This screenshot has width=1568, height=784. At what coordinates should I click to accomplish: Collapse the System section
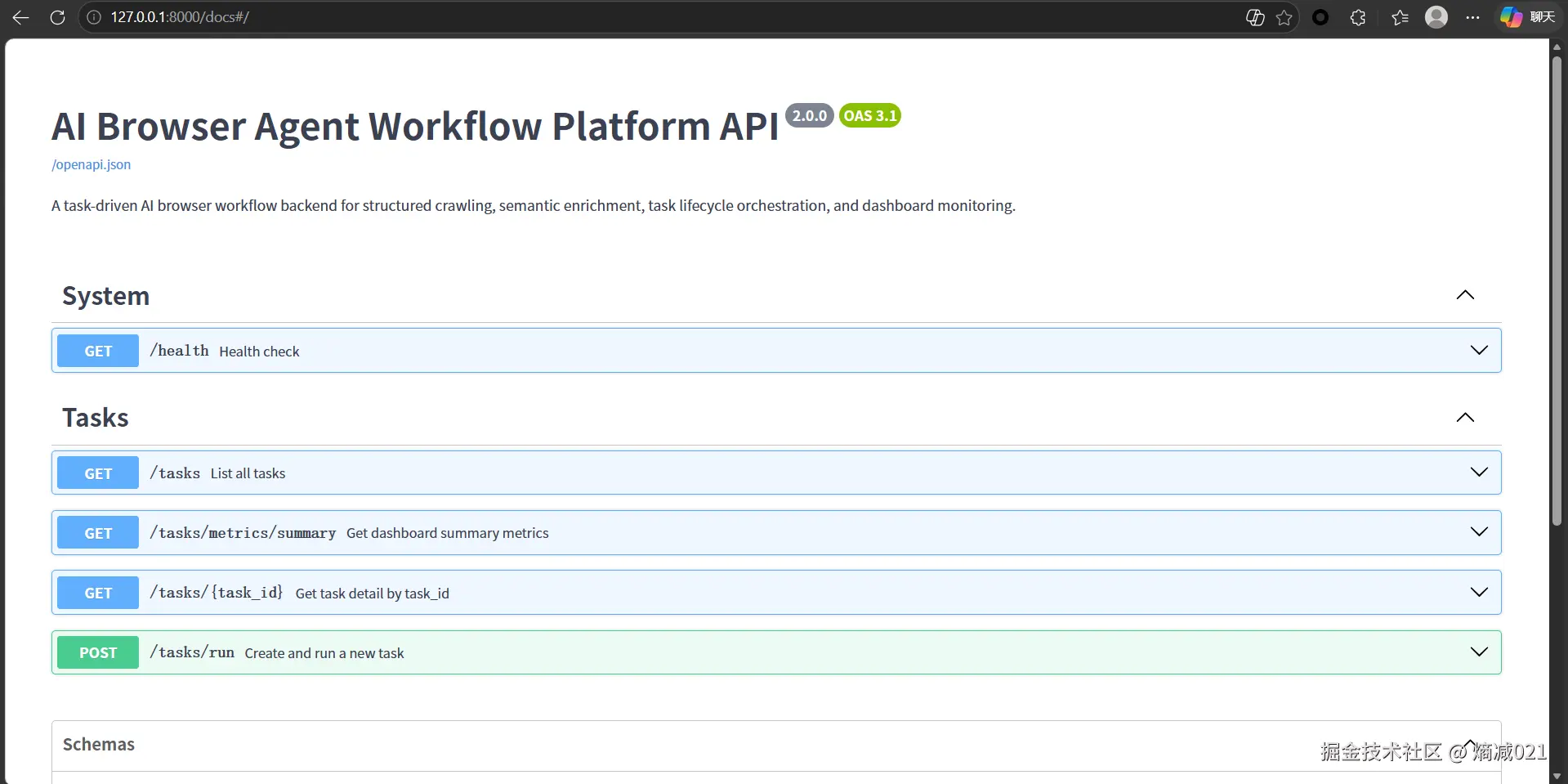[1465, 295]
